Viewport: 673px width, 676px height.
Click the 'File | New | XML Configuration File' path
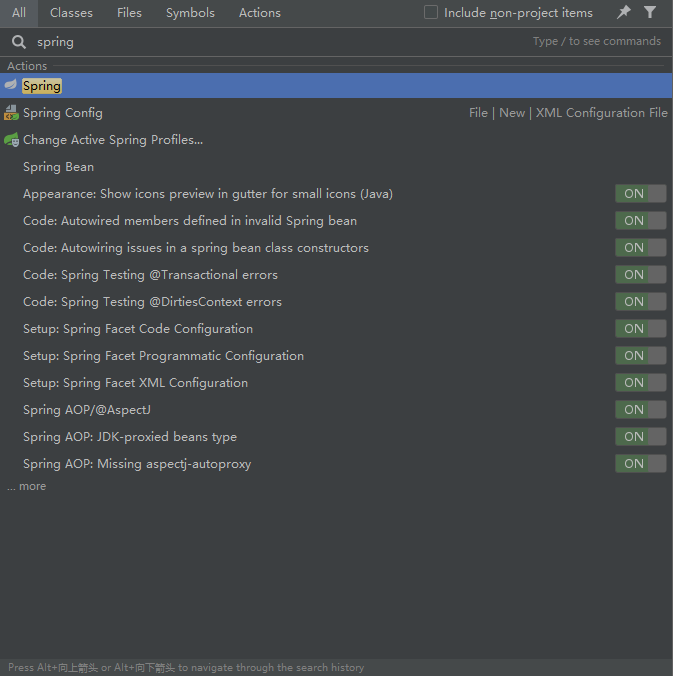568,113
